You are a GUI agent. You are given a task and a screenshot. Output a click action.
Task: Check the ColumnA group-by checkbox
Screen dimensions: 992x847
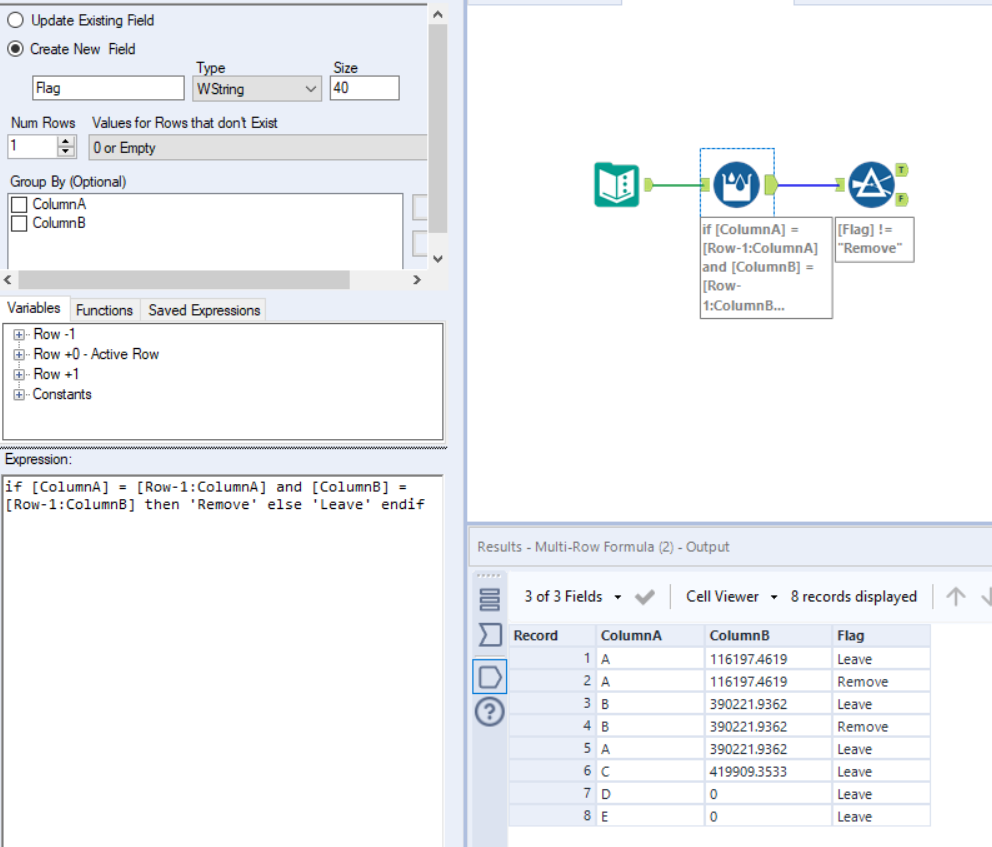[x=20, y=204]
